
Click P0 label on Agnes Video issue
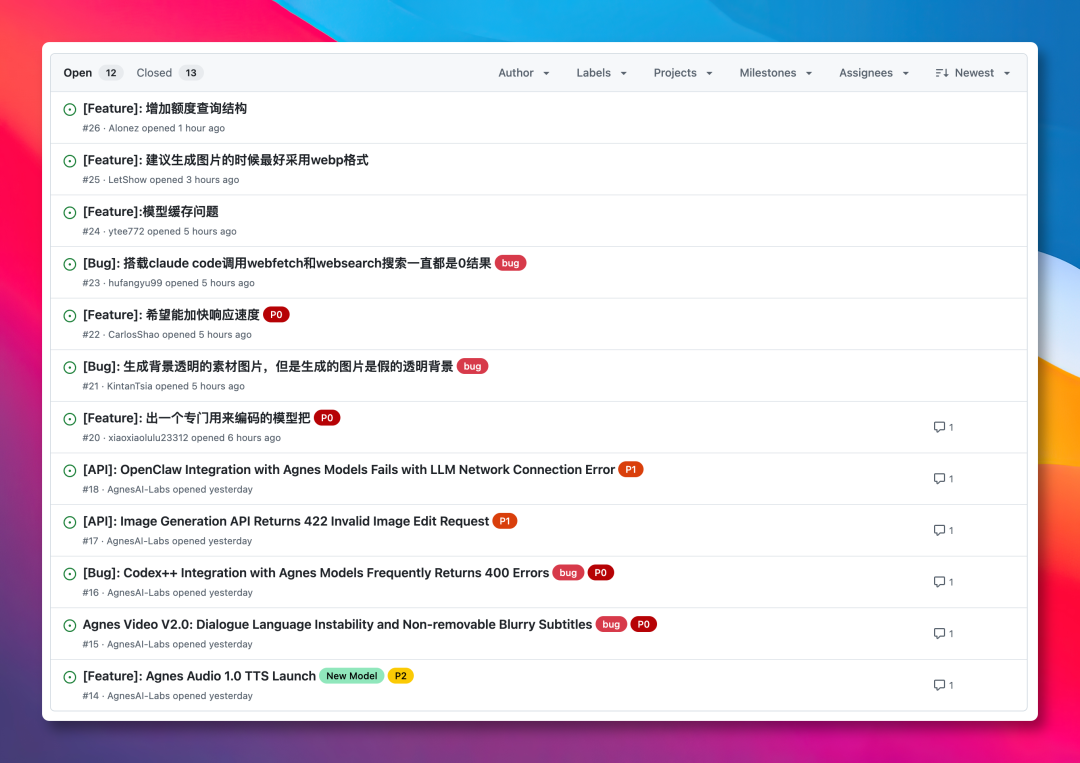coord(643,625)
